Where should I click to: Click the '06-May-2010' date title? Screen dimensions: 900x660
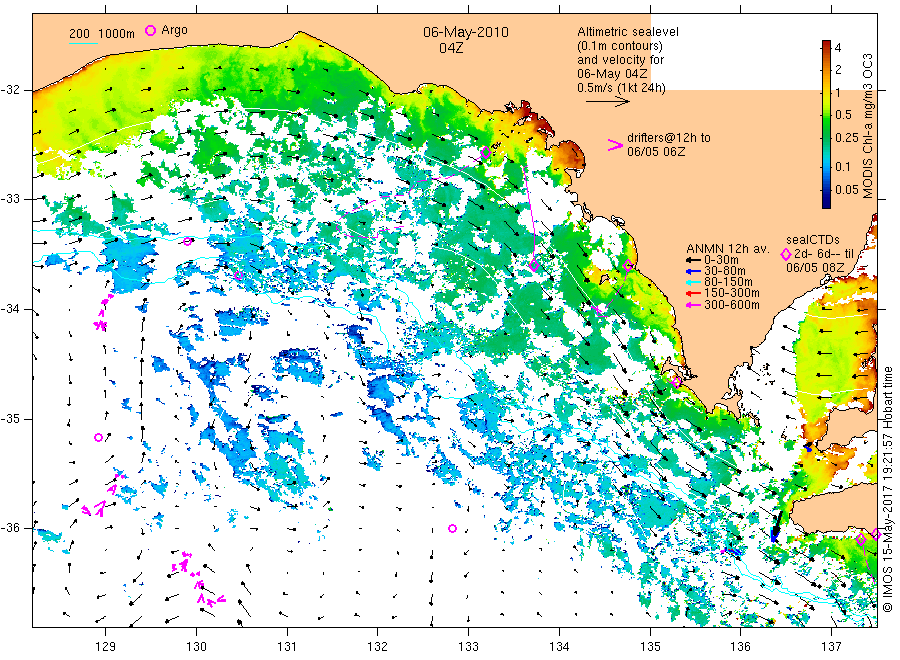pyautogui.click(x=465, y=32)
